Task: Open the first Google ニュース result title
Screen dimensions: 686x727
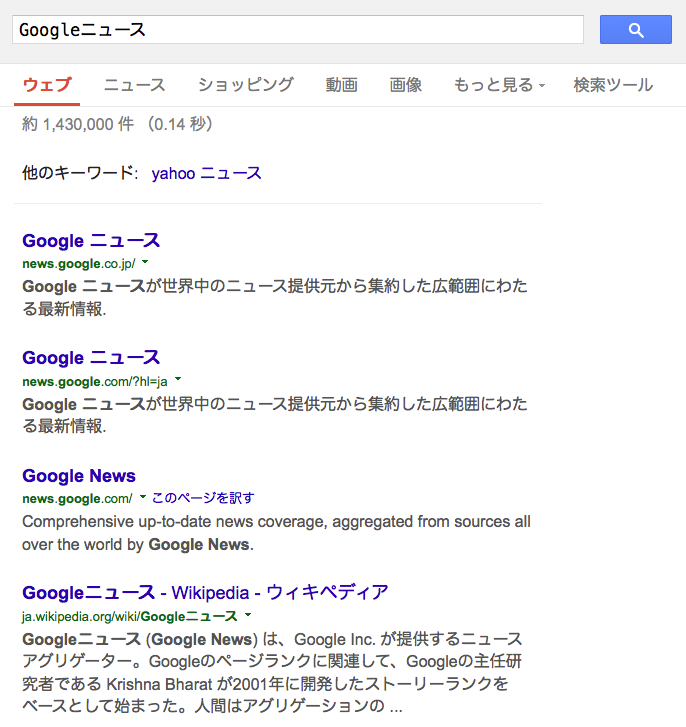Action: [x=91, y=241]
